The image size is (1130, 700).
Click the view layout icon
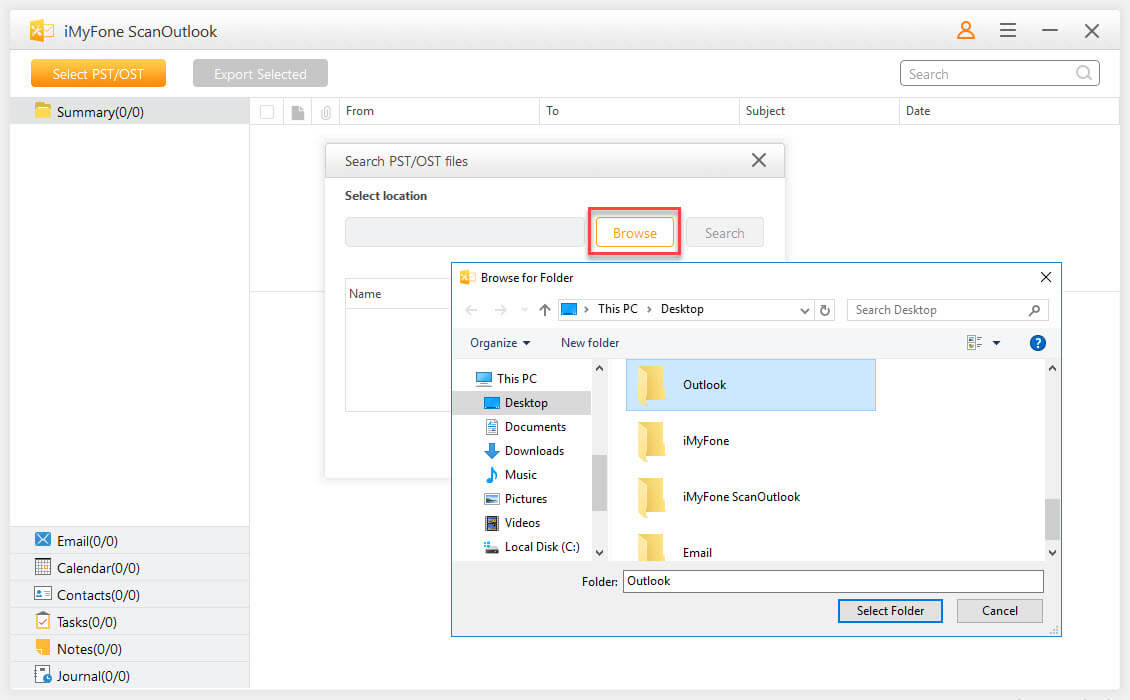tap(974, 343)
